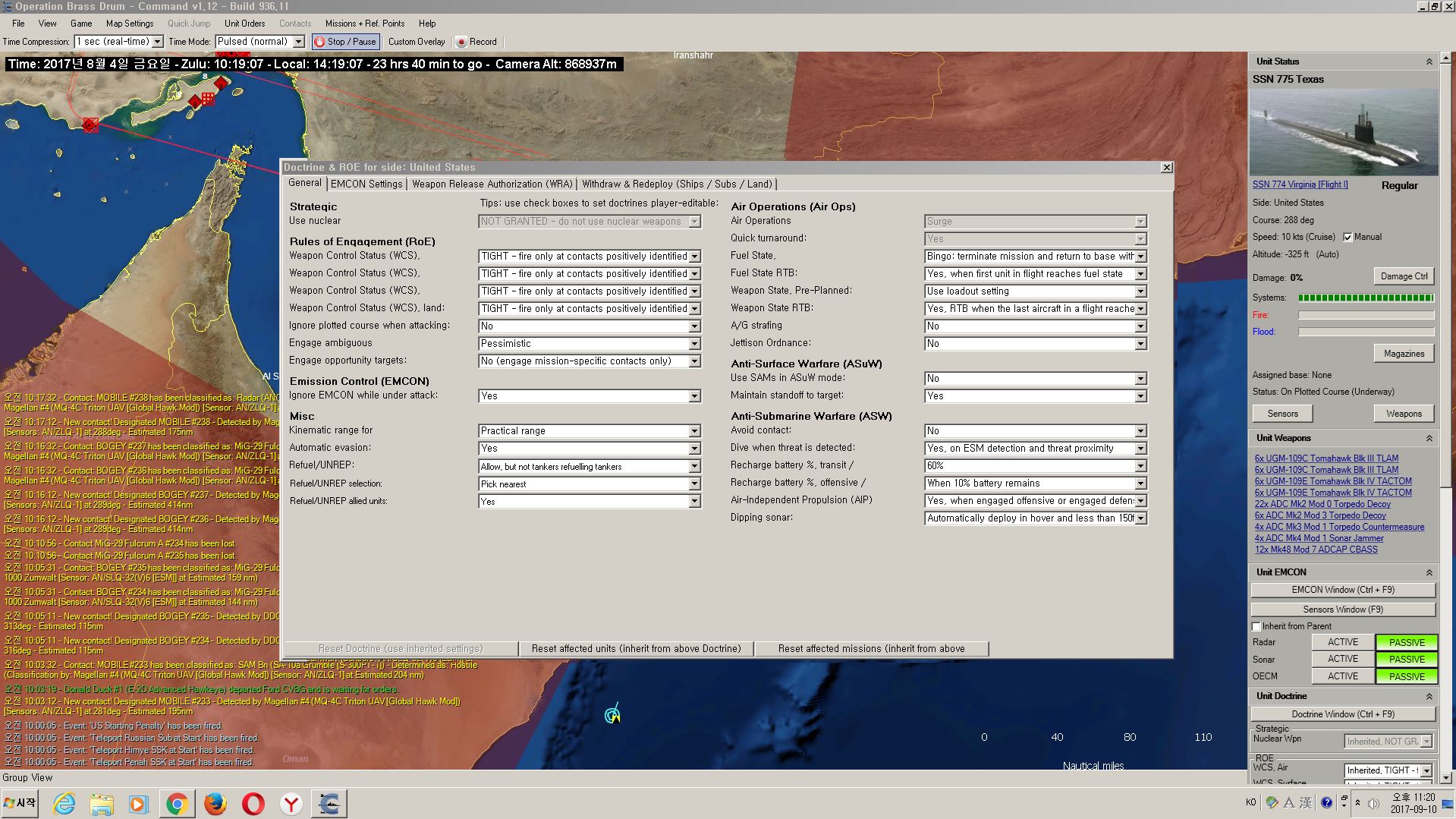
Task: Collapse the Unit Weapons panel
Action: point(1429,439)
